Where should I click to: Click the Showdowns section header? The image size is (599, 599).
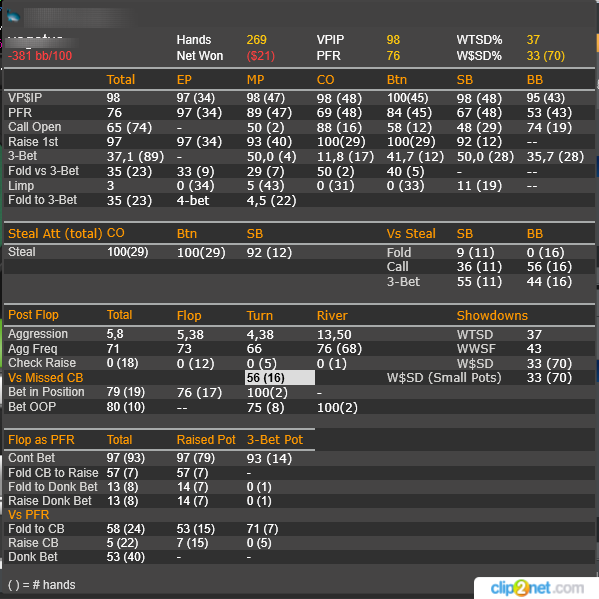click(492, 316)
